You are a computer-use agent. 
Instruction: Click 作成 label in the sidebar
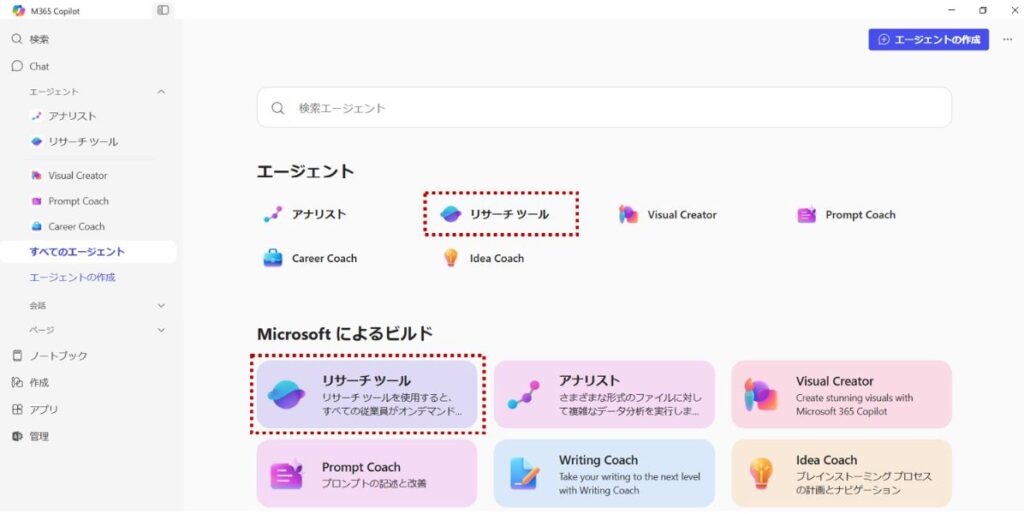39,383
